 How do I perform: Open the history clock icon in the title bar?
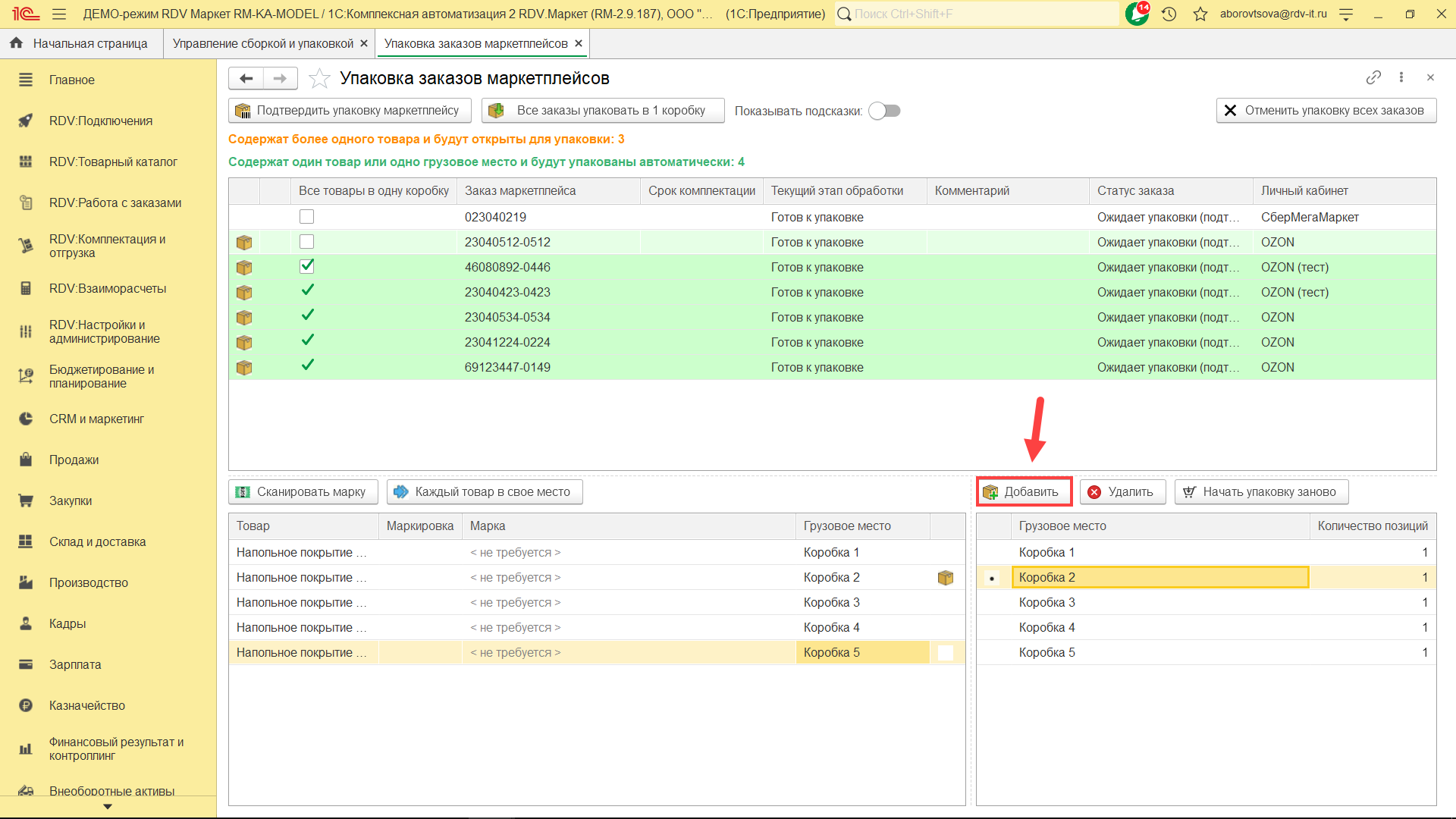pos(1169,14)
